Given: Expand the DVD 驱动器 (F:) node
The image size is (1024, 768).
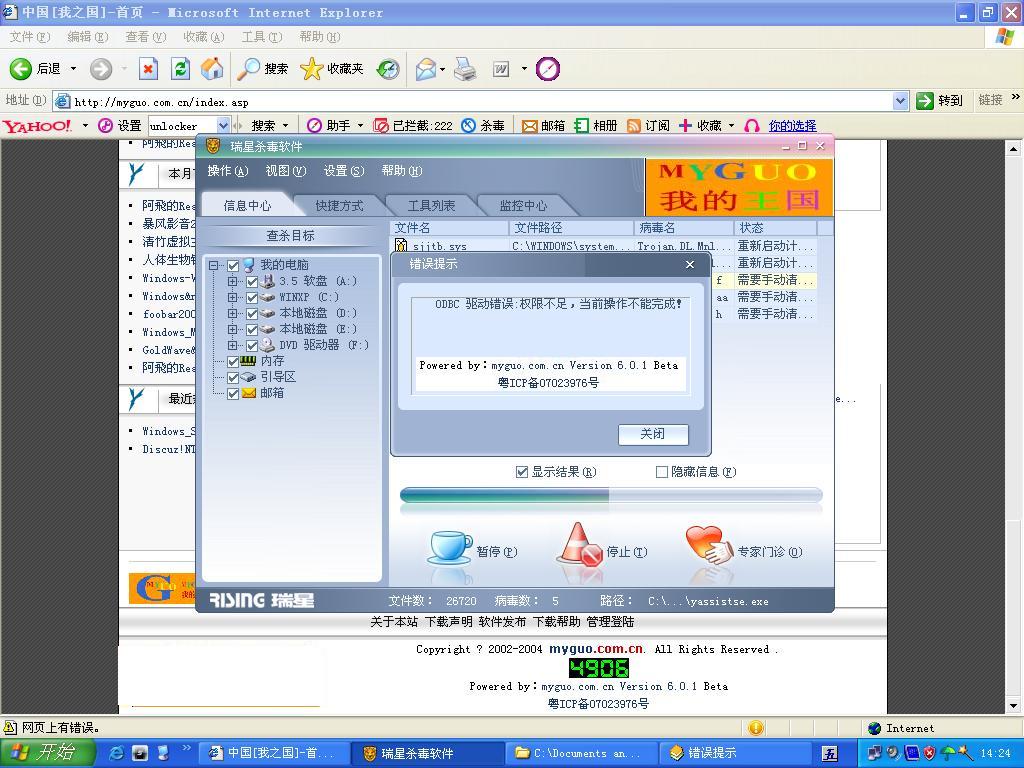Looking at the screenshot, I should pos(232,345).
